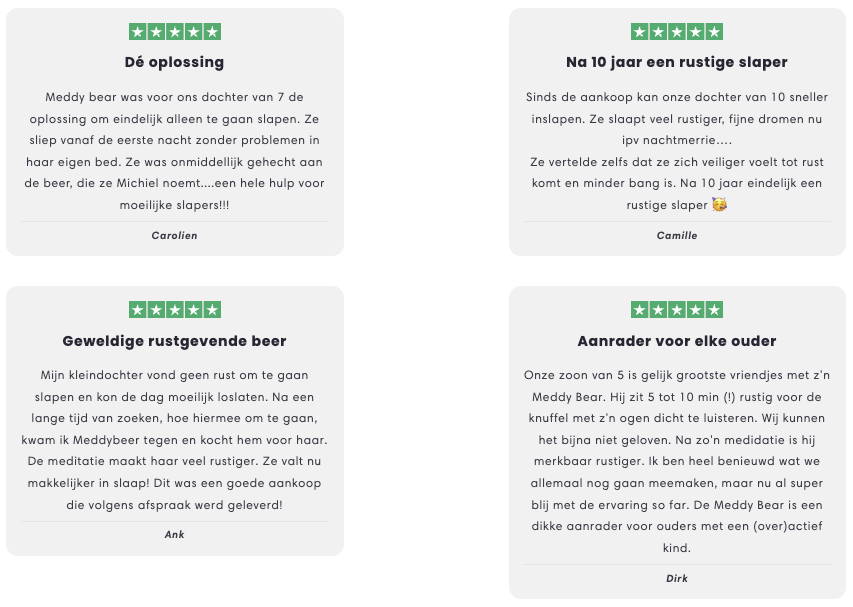This screenshot has width=853, height=607.
Task: Click the middle star in Ank's review
Action: click(175, 310)
